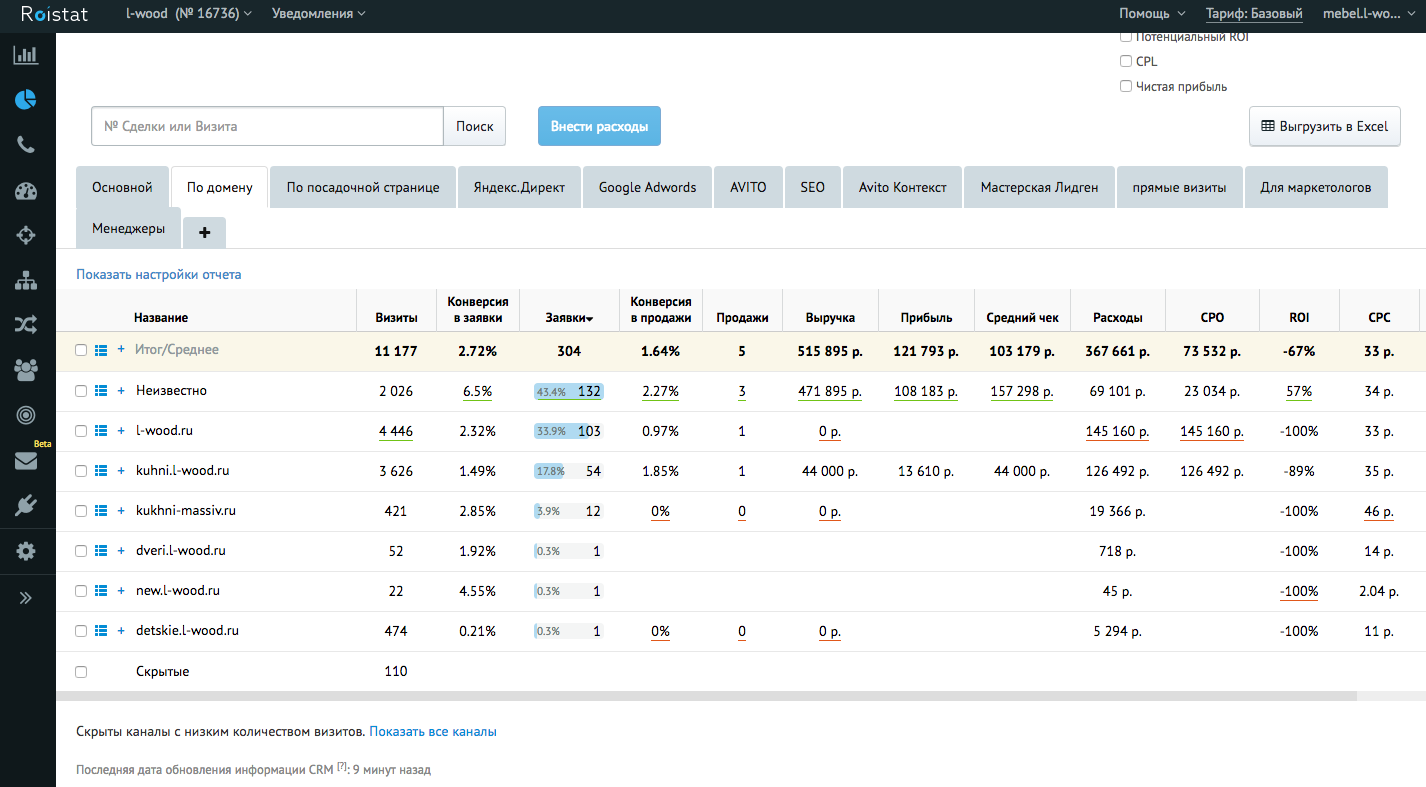Focus the № Сделки или Визита field

pyautogui.click(x=267, y=126)
